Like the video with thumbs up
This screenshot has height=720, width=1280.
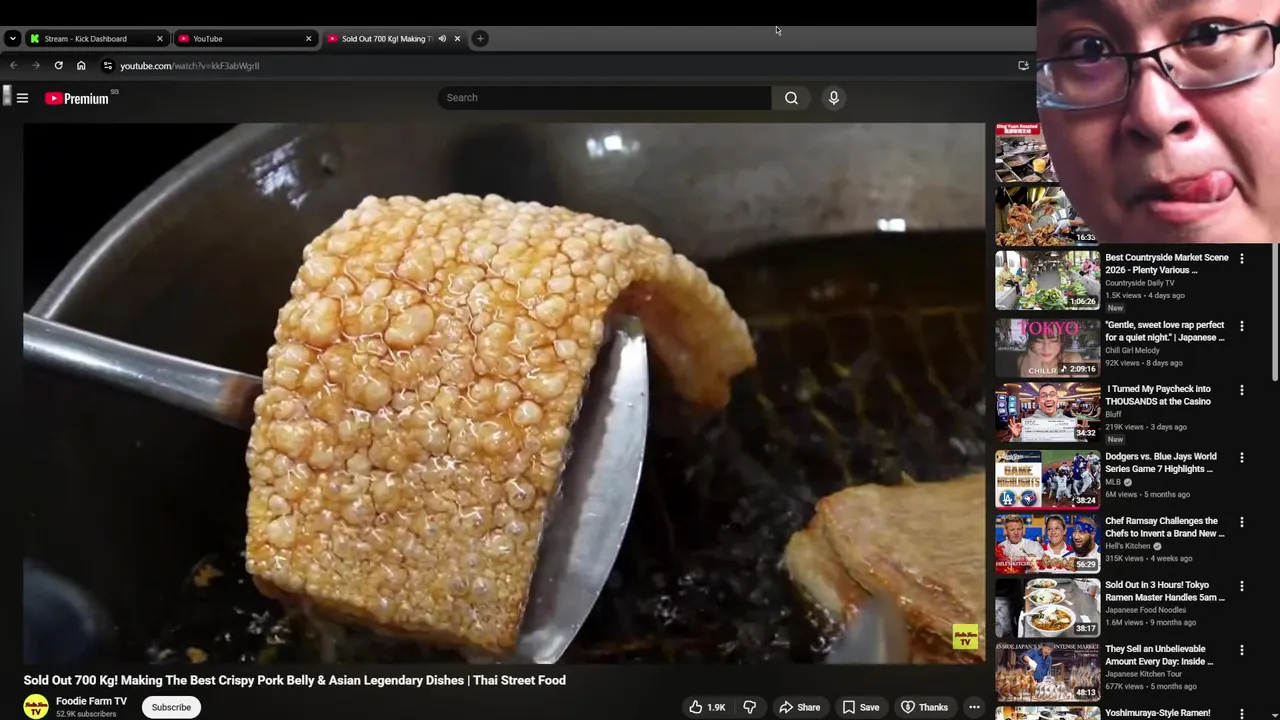pyautogui.click(x=706, y=707)
